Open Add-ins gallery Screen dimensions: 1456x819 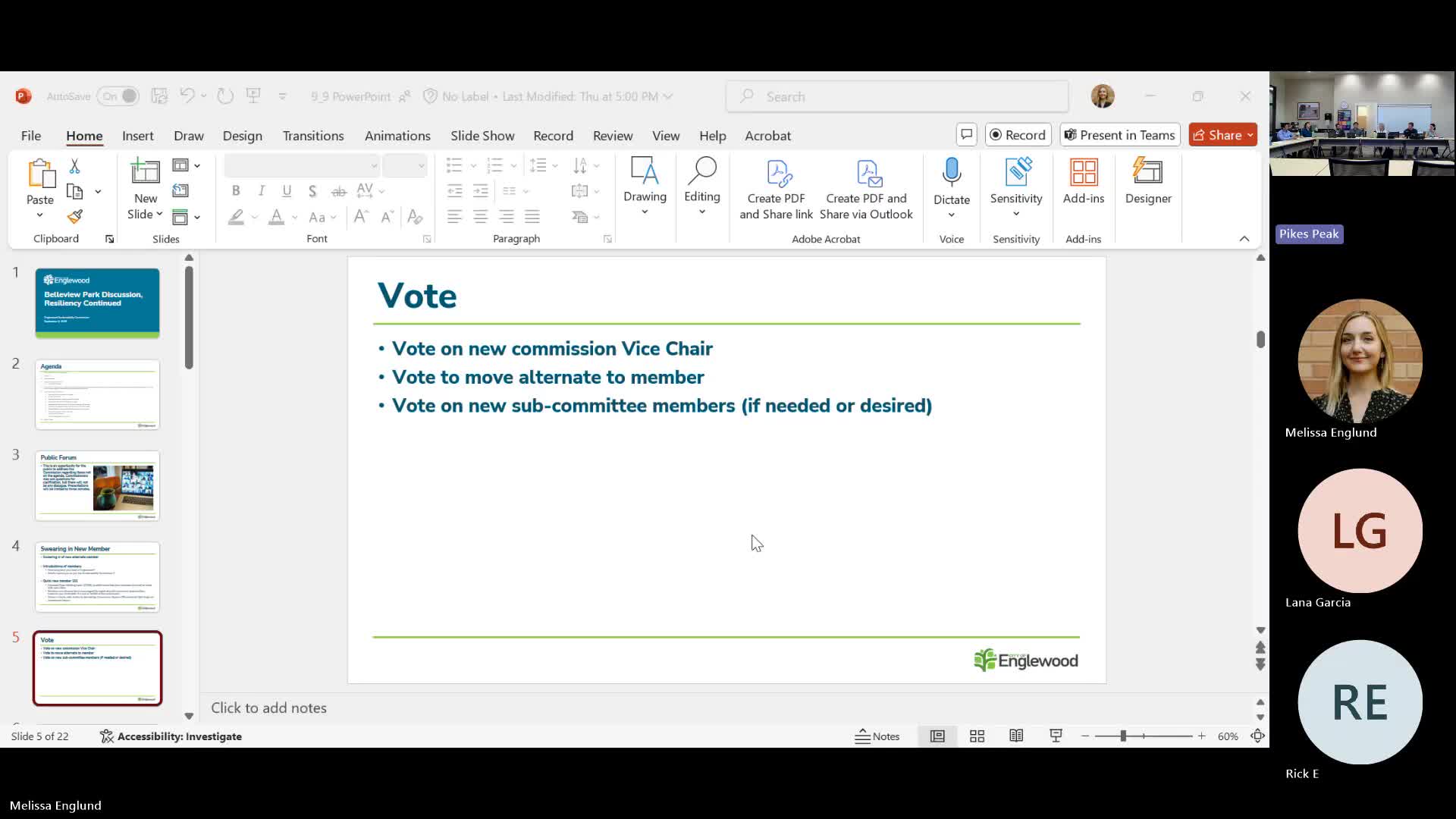click(x=1083, y=182)
